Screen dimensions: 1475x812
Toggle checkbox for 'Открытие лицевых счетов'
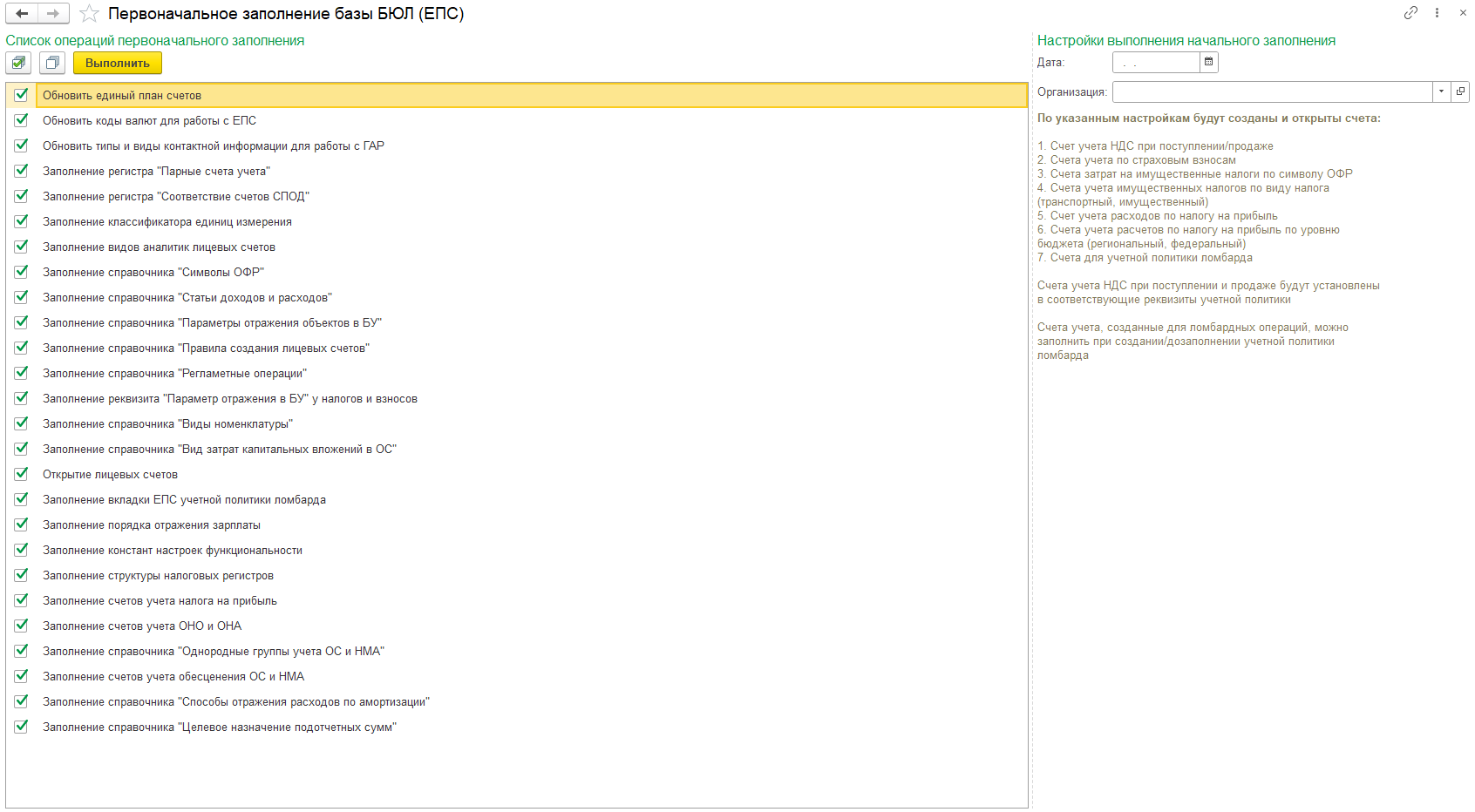[x=21, y=474]
